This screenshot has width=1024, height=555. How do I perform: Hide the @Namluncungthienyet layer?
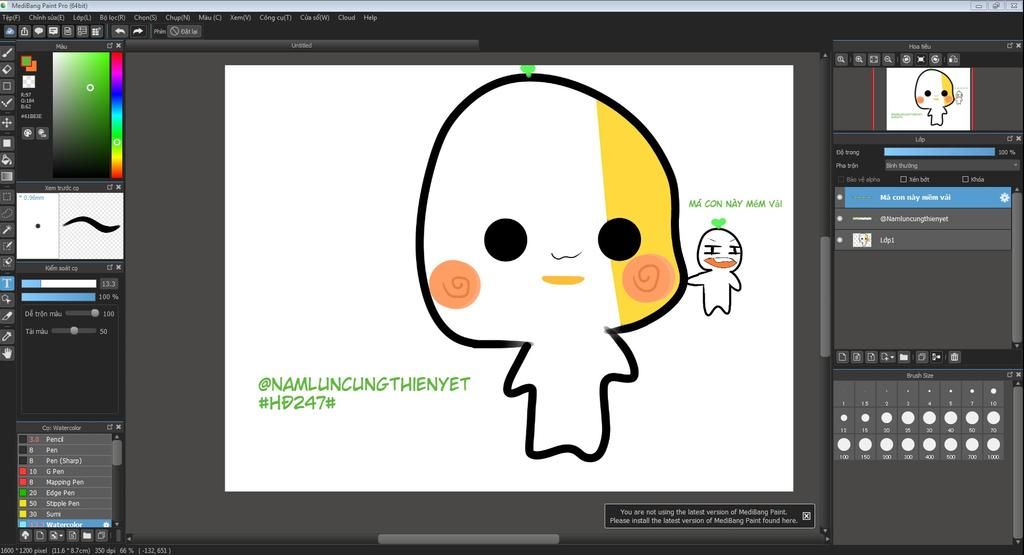[x=840, y=219]
